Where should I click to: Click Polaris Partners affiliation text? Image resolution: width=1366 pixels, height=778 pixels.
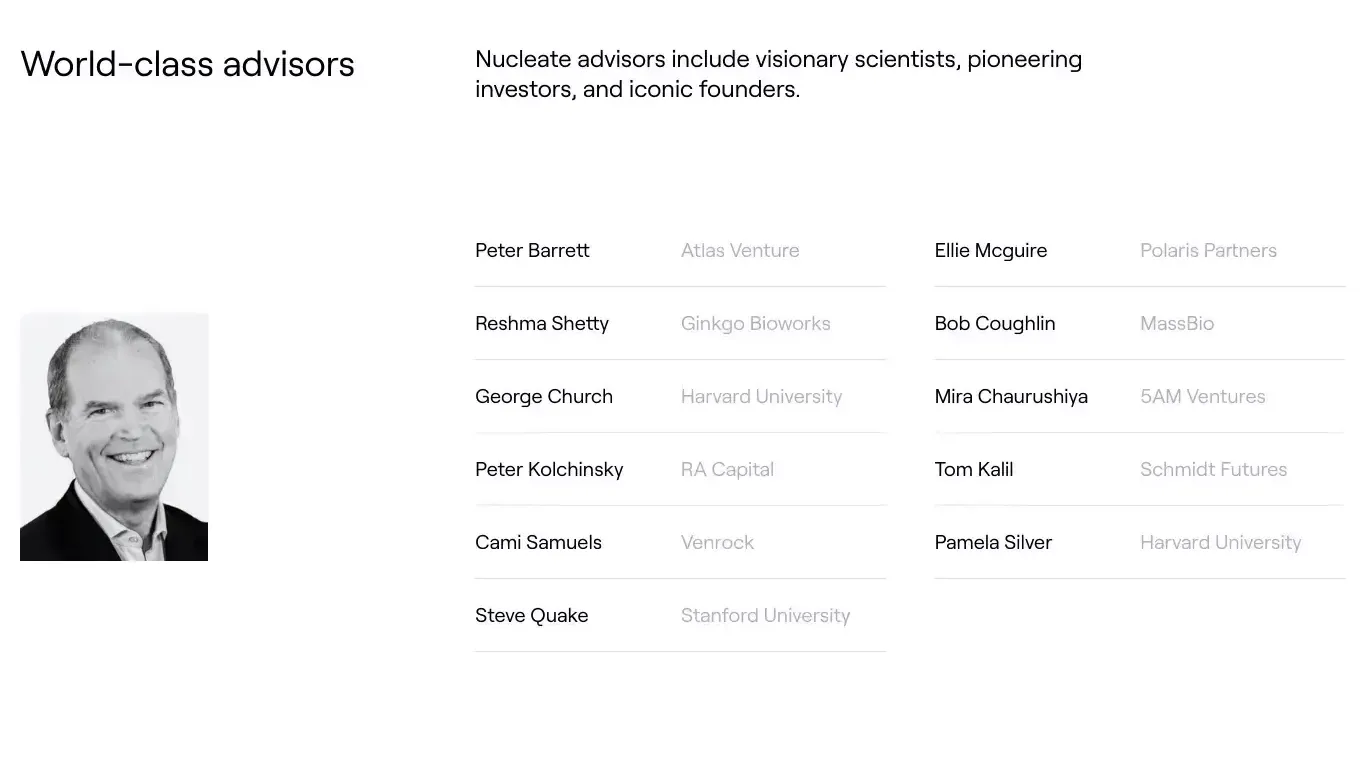click(x=1208, y=250)
